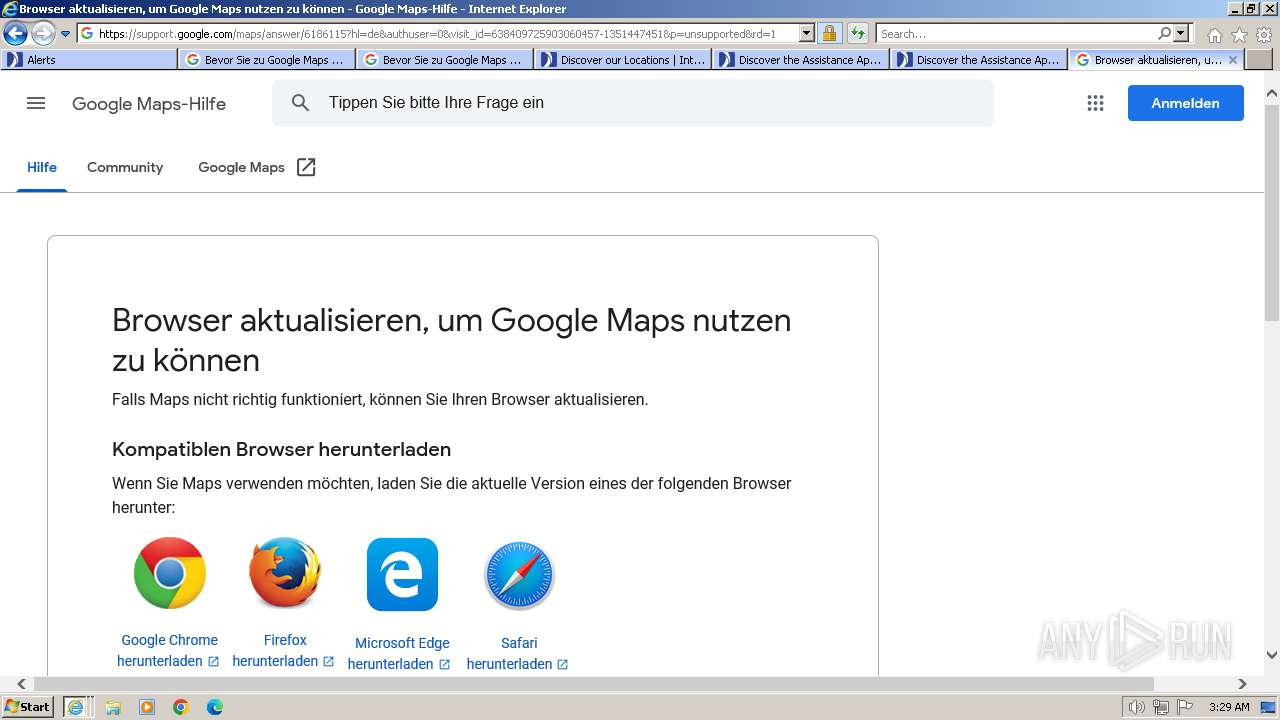The height and width of the screenshot is (720, 1280).
Task: Open the hamburger main menu
Action: [36, 103]
